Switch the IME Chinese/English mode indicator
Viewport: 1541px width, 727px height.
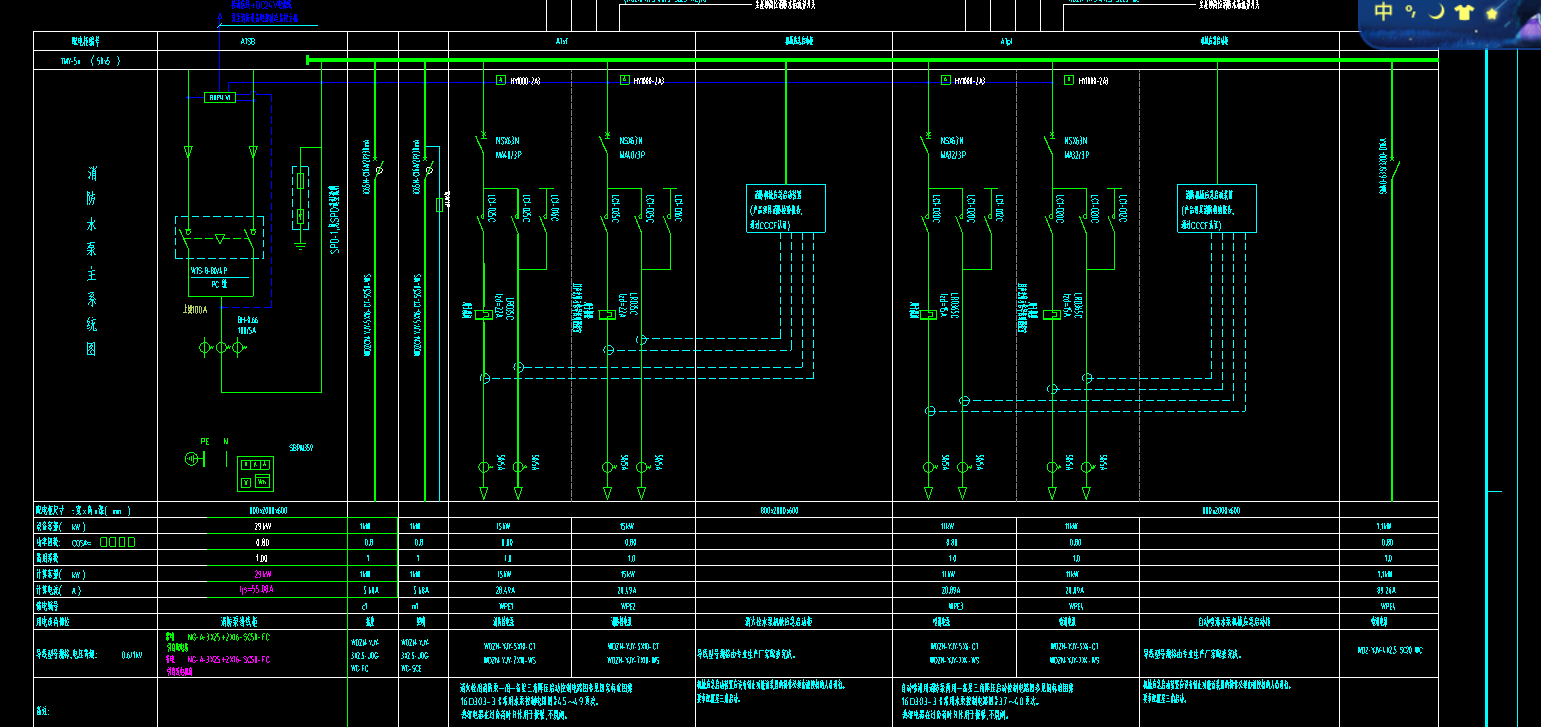tap(1383, 12)
